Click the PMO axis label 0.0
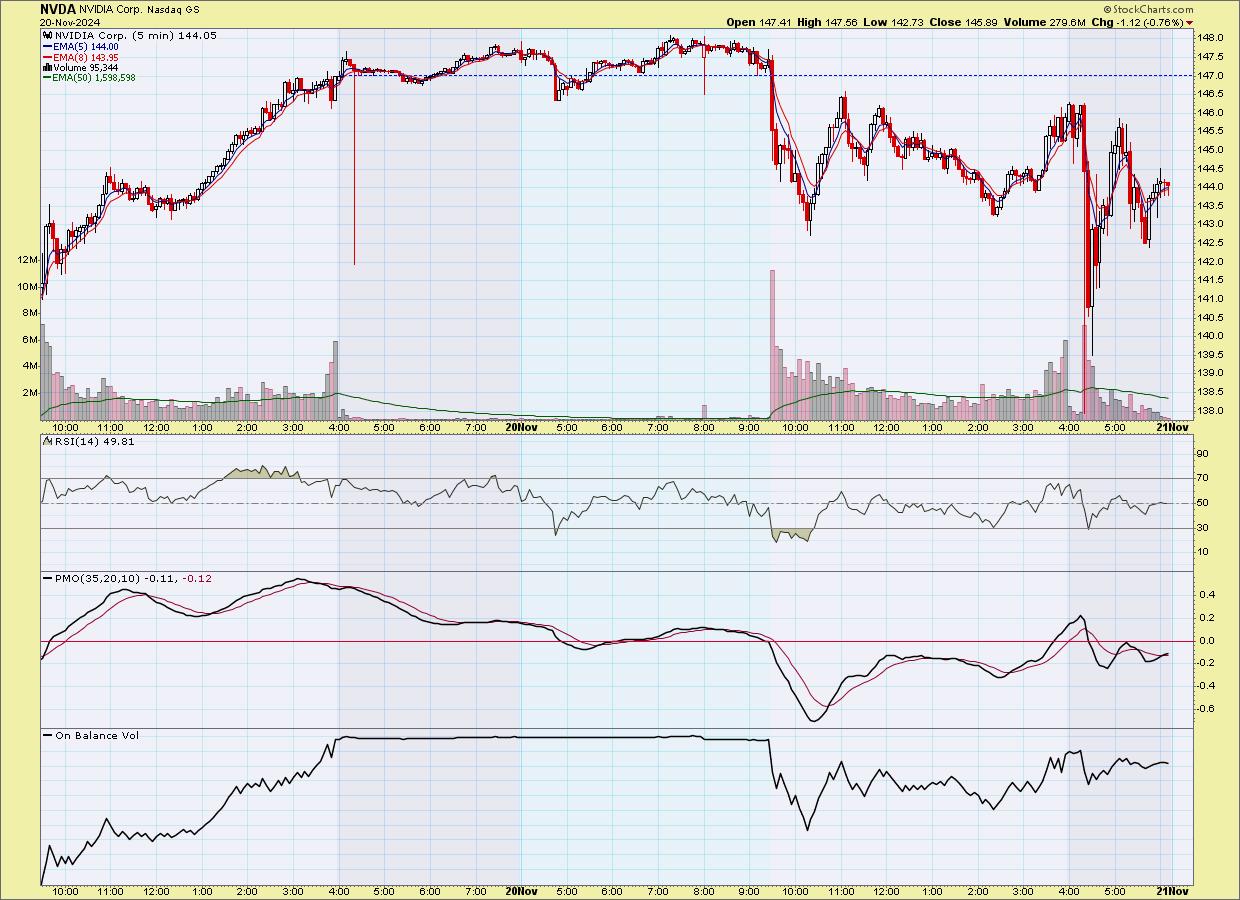 (1207, 641)
